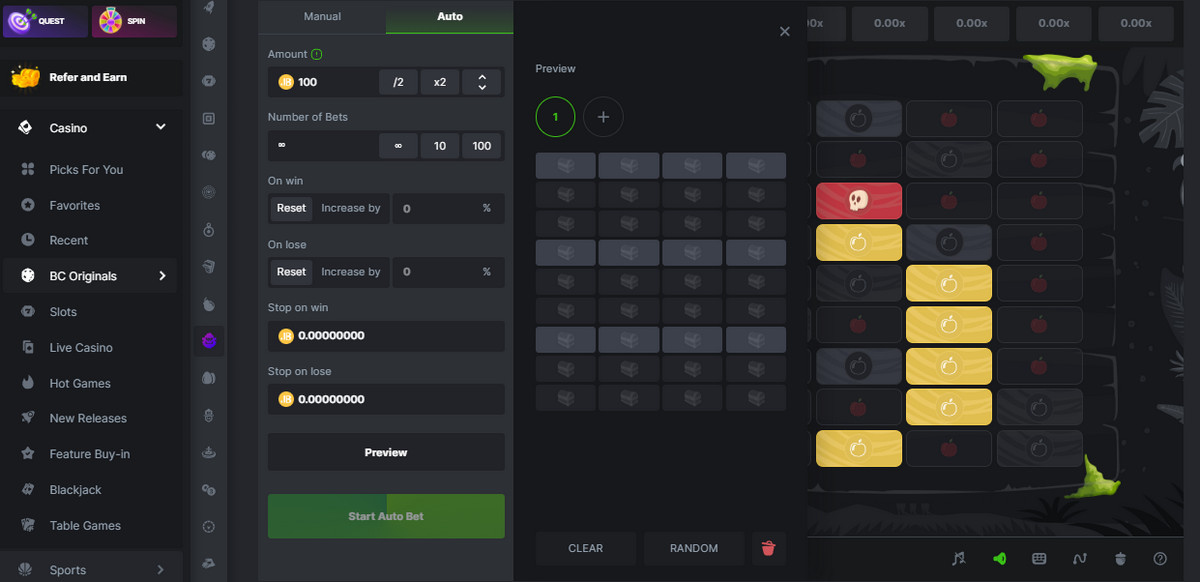Open the help question mark icon
The width and height of the screenshot is (1200, 582).
tap(1160, 558)
